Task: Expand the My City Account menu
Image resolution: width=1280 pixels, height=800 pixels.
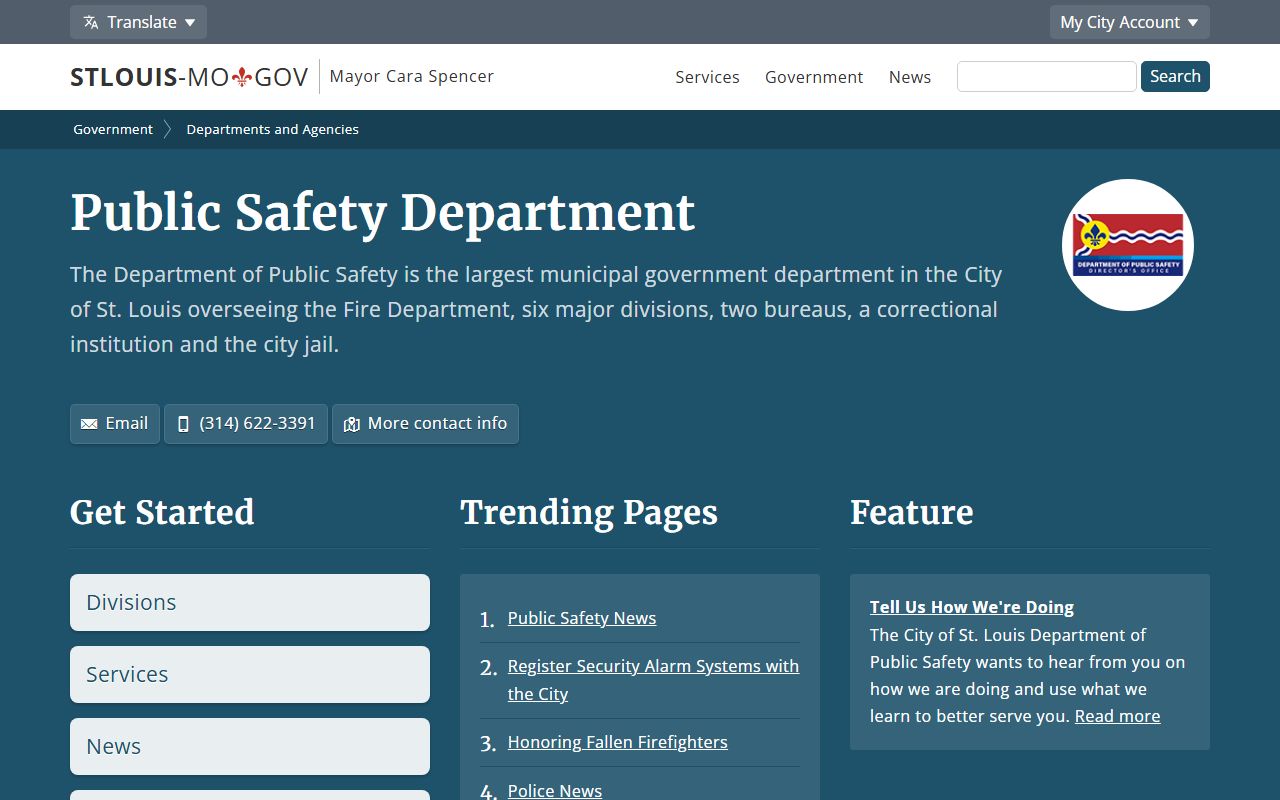Action: [1129, 22]
